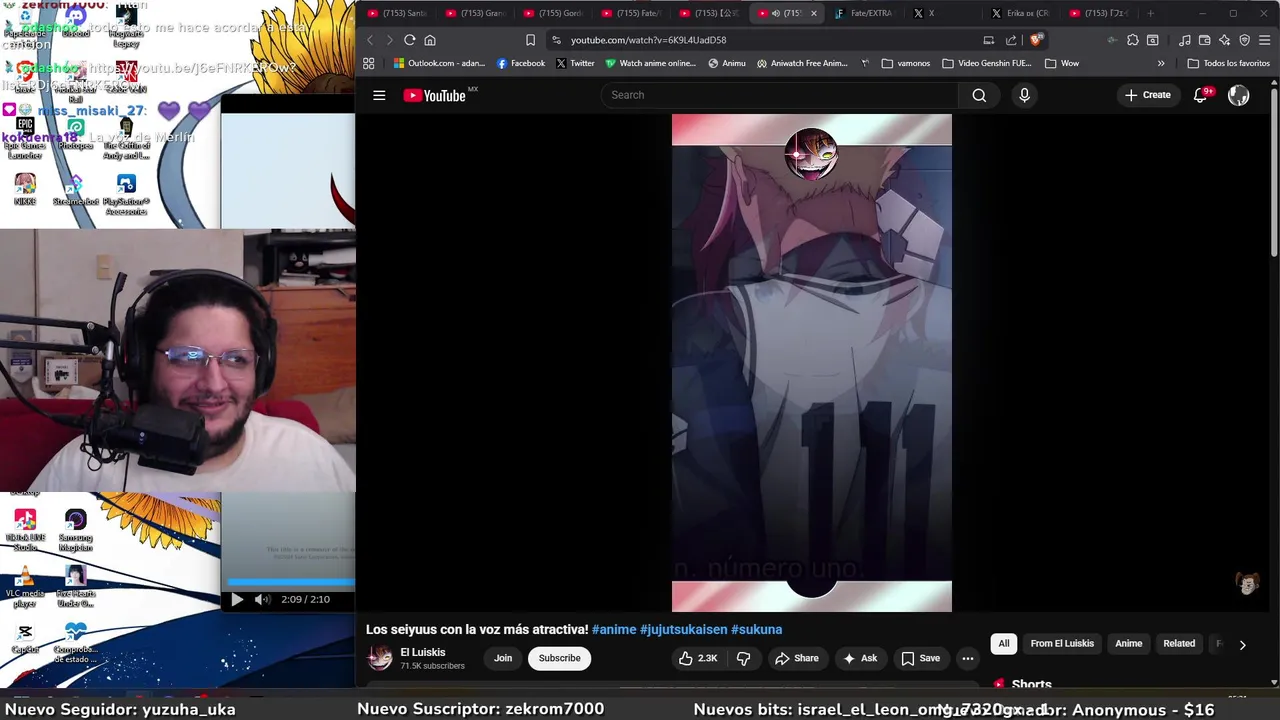This screenshot has height=720, width=1280.
Task: Start voice search with the microphone icon
Action: (1024, 95)
